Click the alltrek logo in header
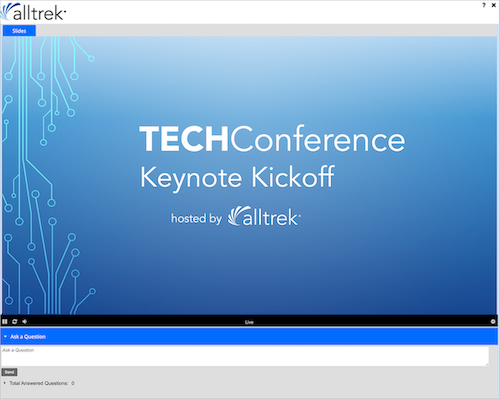Screen dimensions: 500x399 click(x=33, y=12)
